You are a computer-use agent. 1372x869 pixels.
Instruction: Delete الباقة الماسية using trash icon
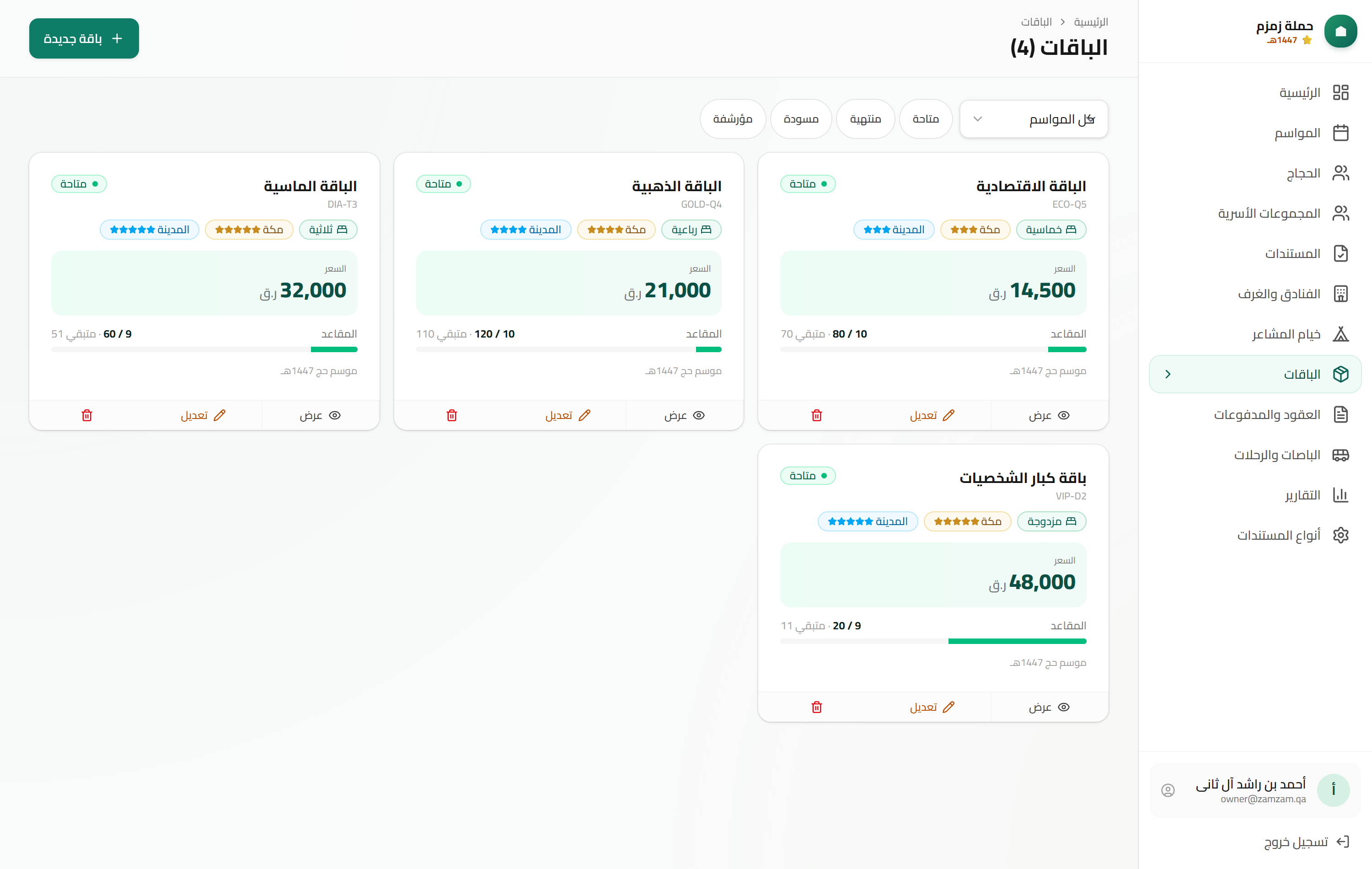[x=87, y=415]
